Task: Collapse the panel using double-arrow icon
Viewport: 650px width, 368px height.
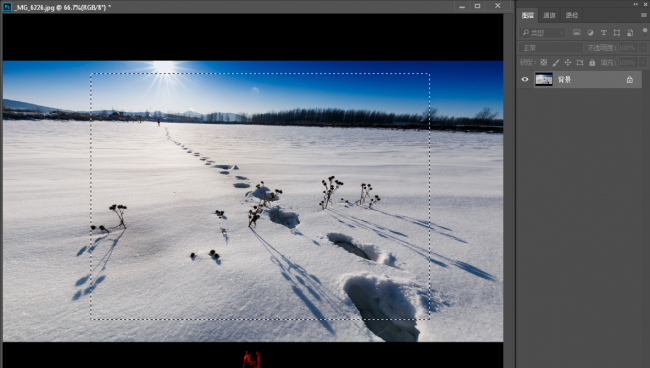Action: pyautogui.click(x=636, y=4)
